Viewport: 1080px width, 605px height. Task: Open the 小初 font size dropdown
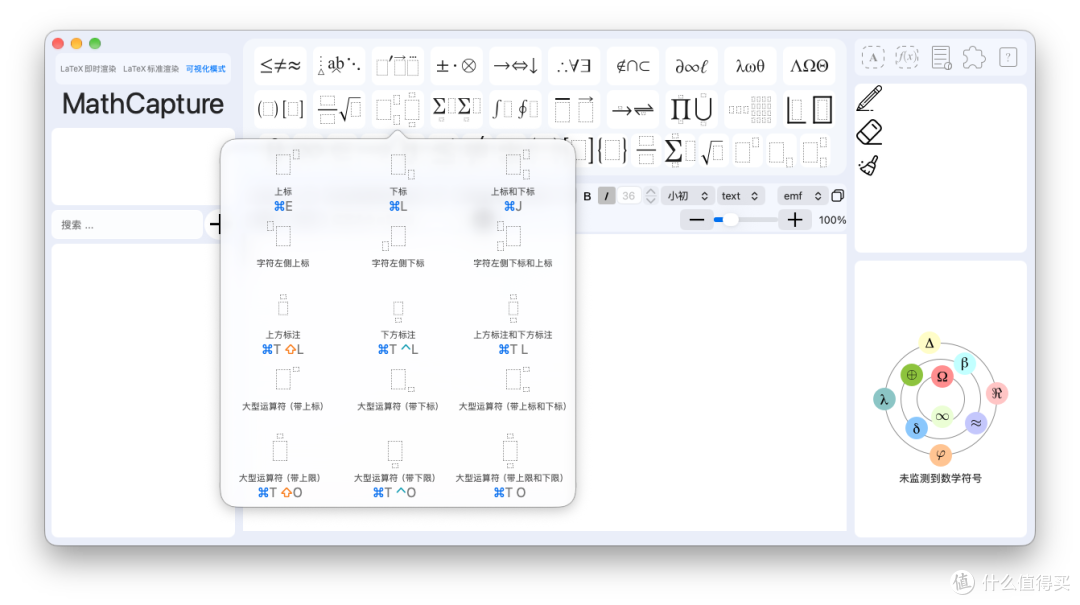[687, 196]
